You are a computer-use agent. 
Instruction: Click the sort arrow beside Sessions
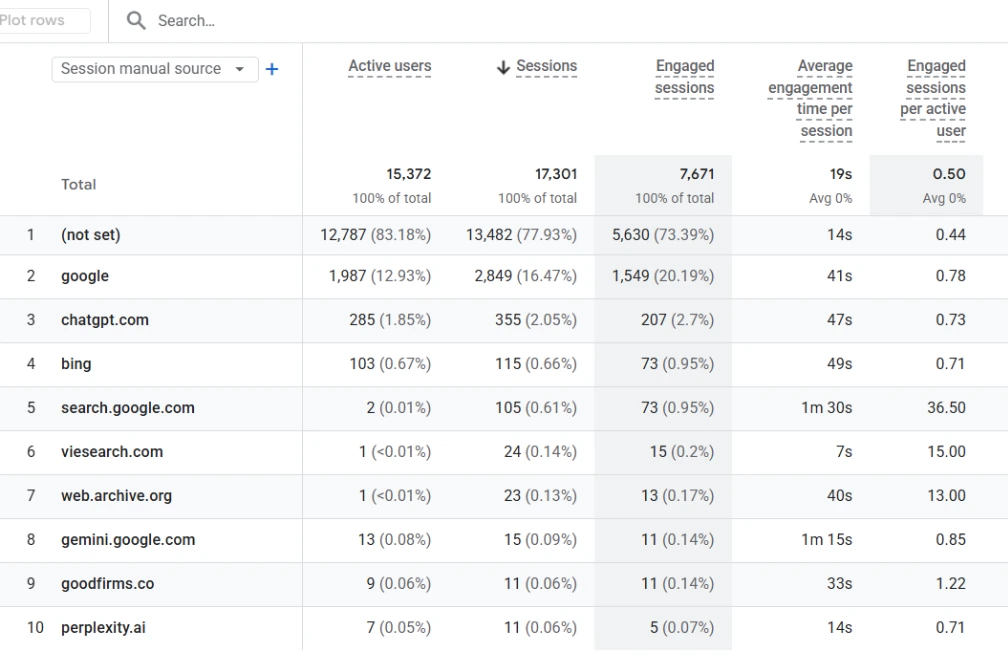coord(503,67)
